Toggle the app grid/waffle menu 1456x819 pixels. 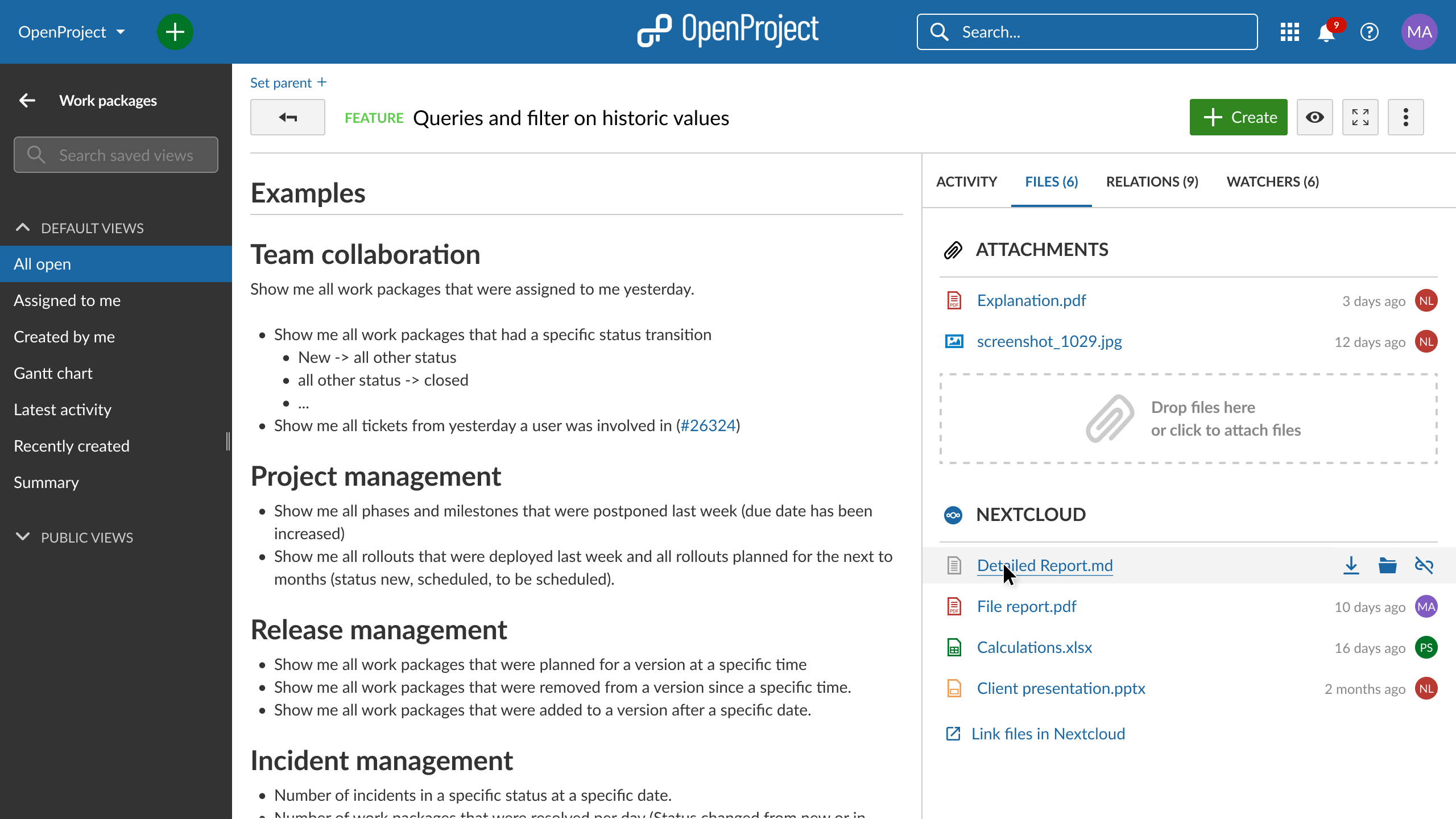click(1290, 31)
